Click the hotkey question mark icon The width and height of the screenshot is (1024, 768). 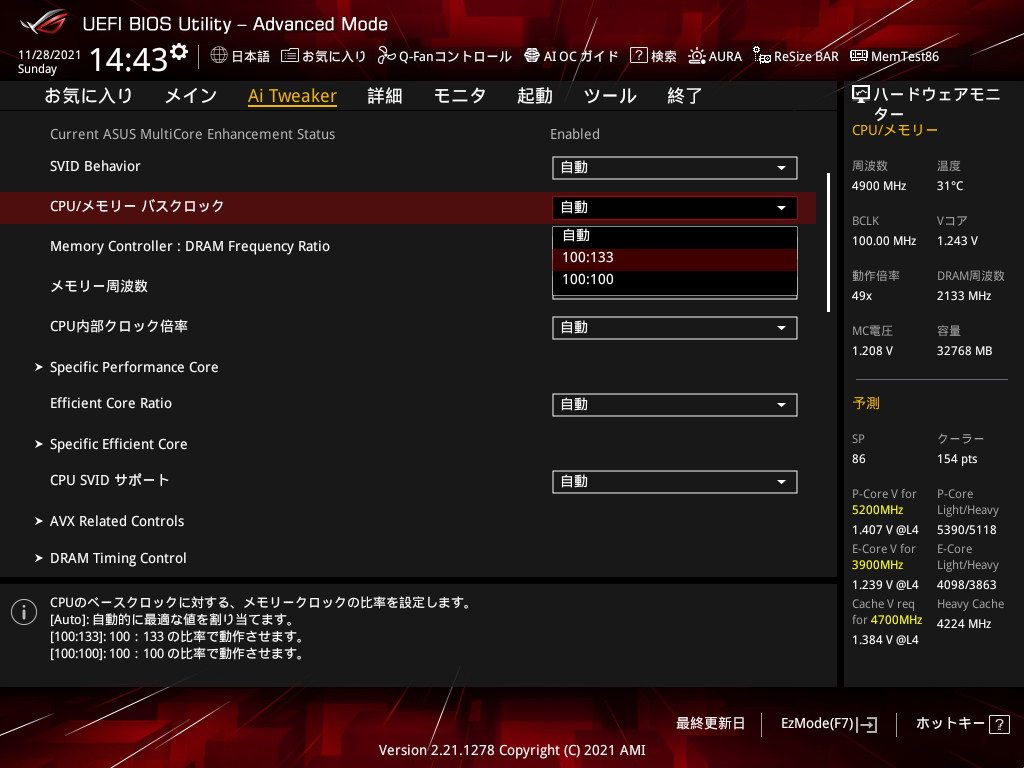pos(999,724)
